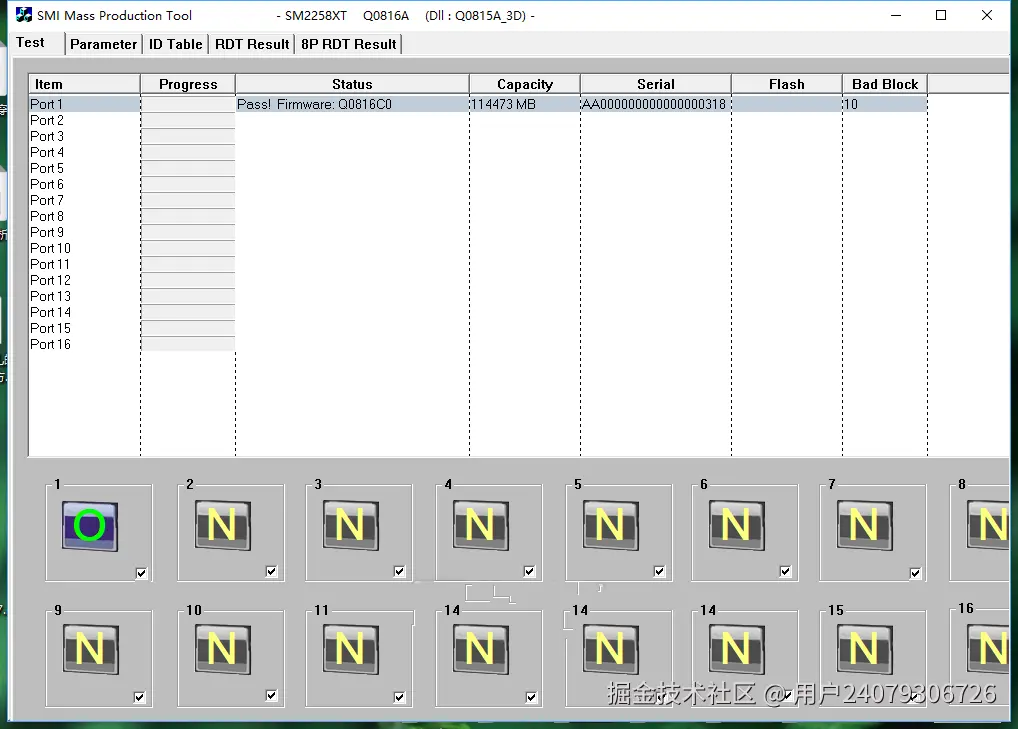The height and width of the screenshot is (729, 1018).
Task: Click the Progress column header
Action: (188, 84)
